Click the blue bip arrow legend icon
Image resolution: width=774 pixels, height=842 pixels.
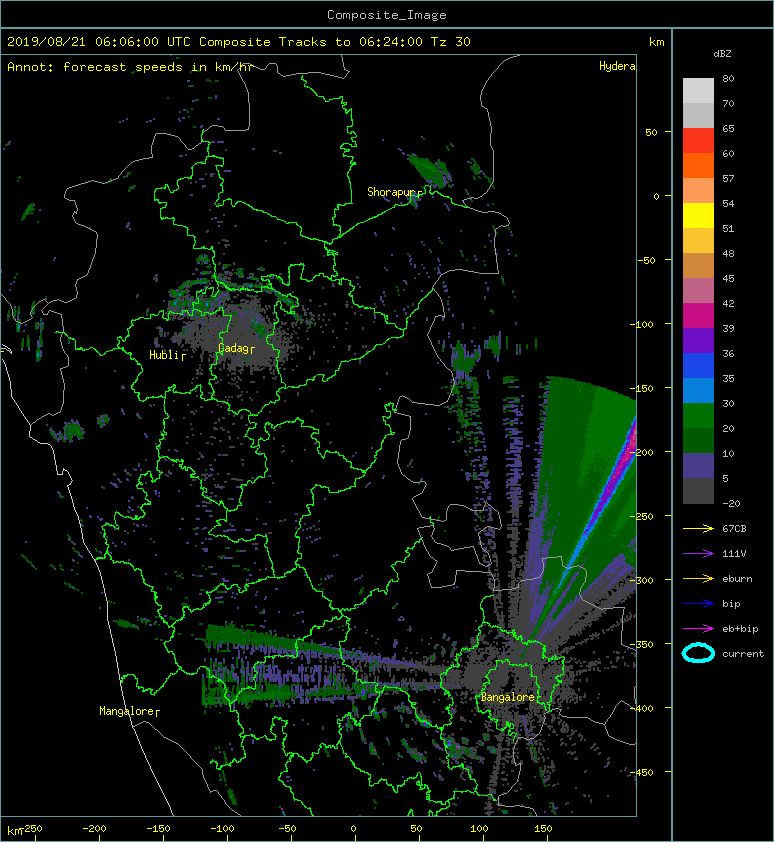pyautogui.click(x=698, y=604)
